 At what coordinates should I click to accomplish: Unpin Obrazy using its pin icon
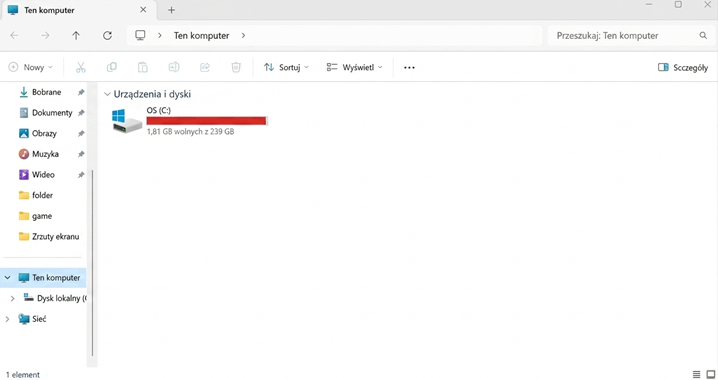point(81,133)
